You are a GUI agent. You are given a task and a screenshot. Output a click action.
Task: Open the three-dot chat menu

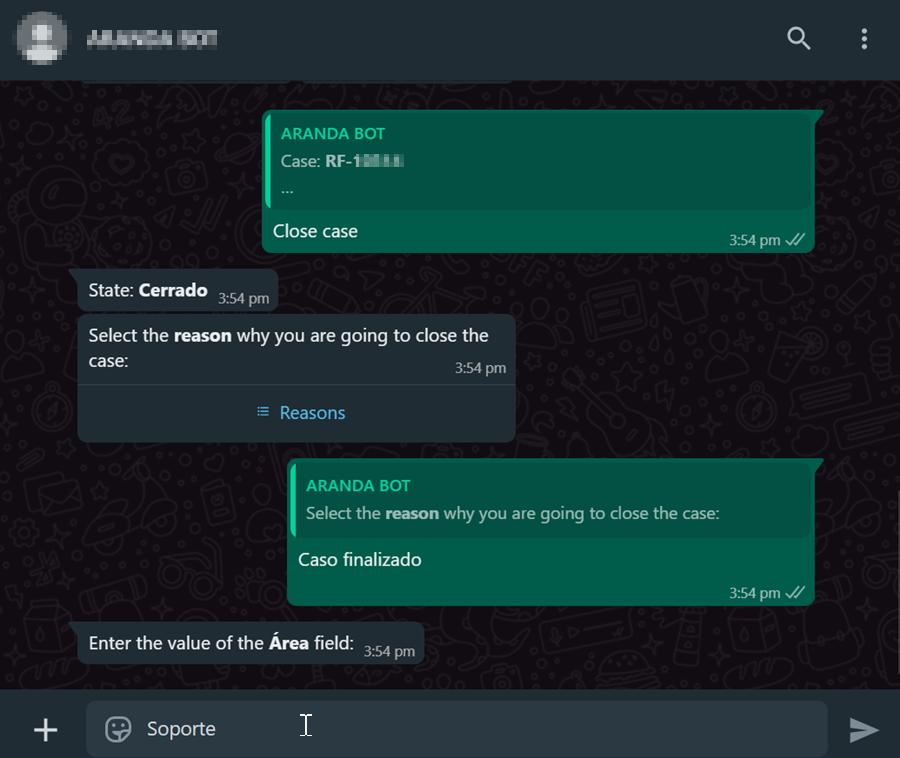(x=864, y=38)
